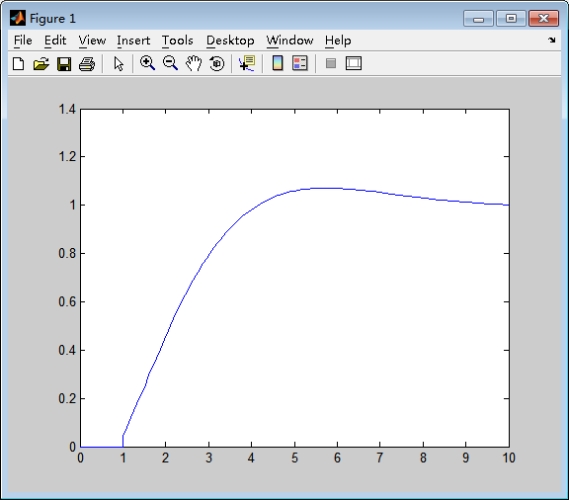
Task: Click the x-axis tick label 8
Action: tap(423, 458)
